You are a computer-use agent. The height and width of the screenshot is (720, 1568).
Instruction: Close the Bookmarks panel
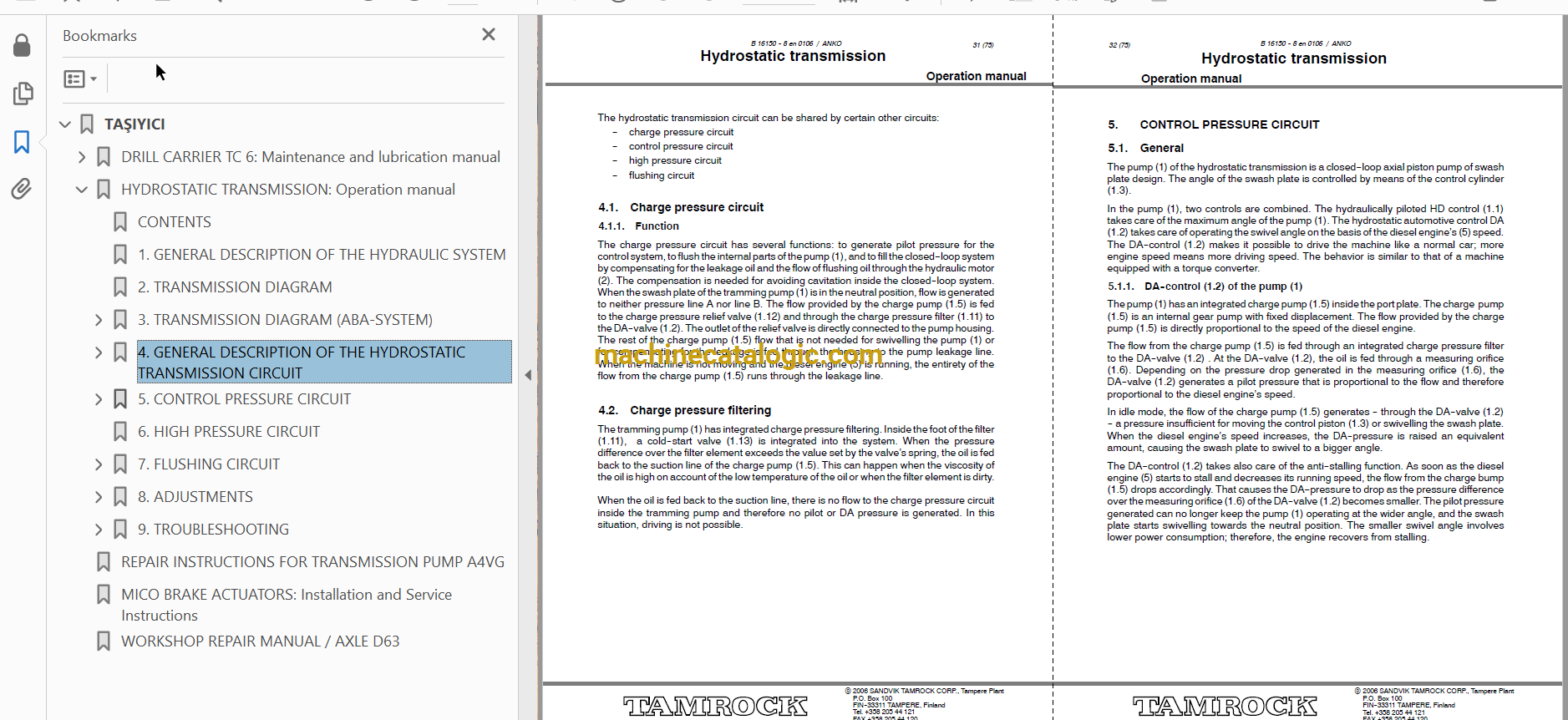[x=489, y=34]
